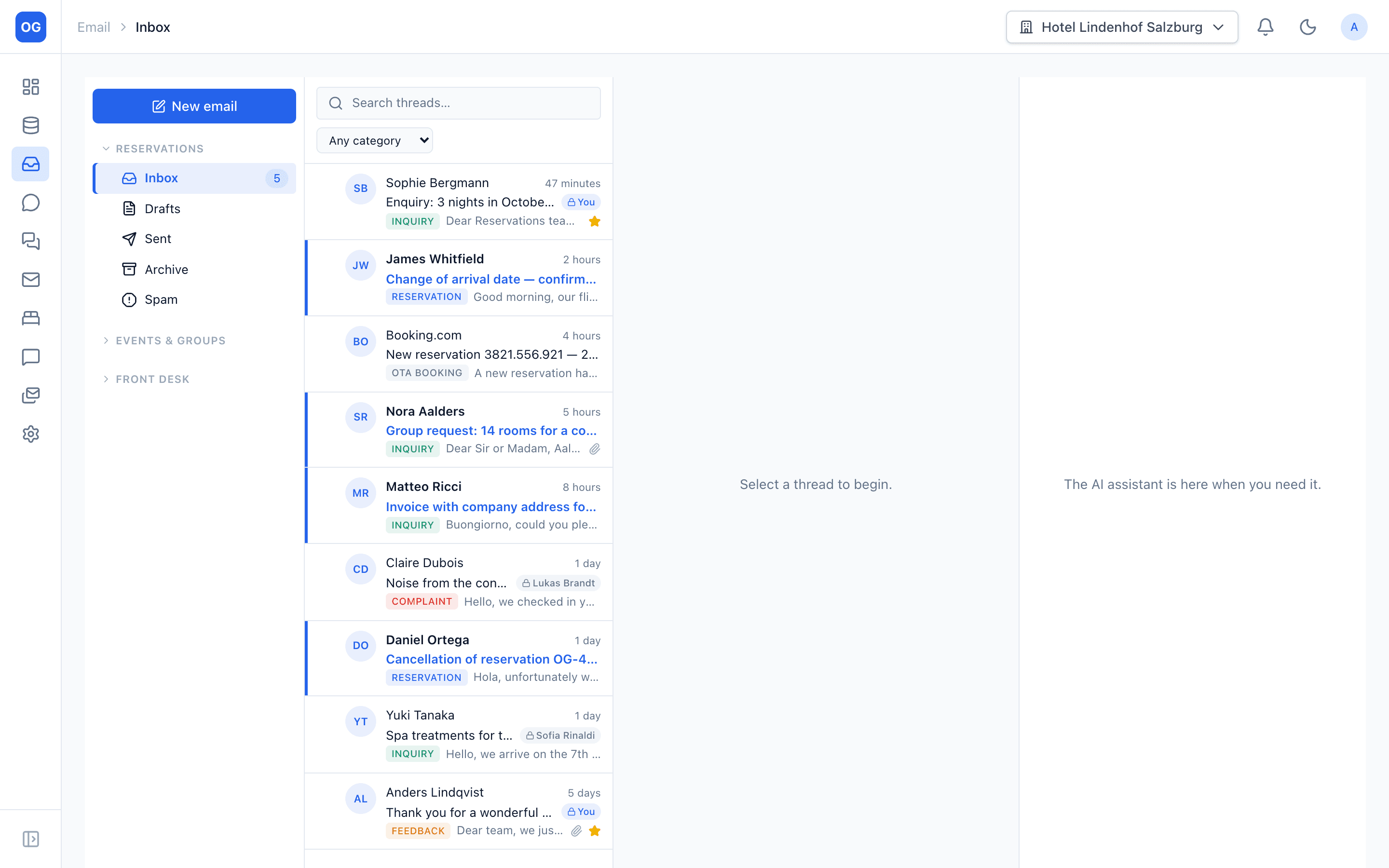Click the YT avatar of Yuki Tanaka
The image size is (1389, 868).
360,721
